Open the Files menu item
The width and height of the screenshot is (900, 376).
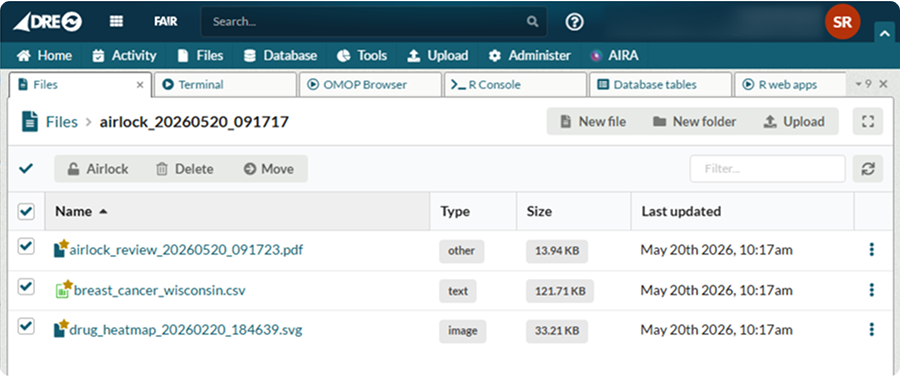point(200,56)
